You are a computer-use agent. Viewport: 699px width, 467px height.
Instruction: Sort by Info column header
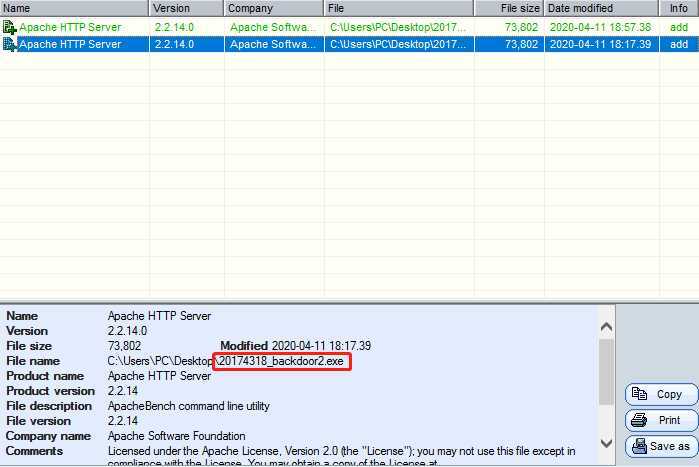pos(679,8)
